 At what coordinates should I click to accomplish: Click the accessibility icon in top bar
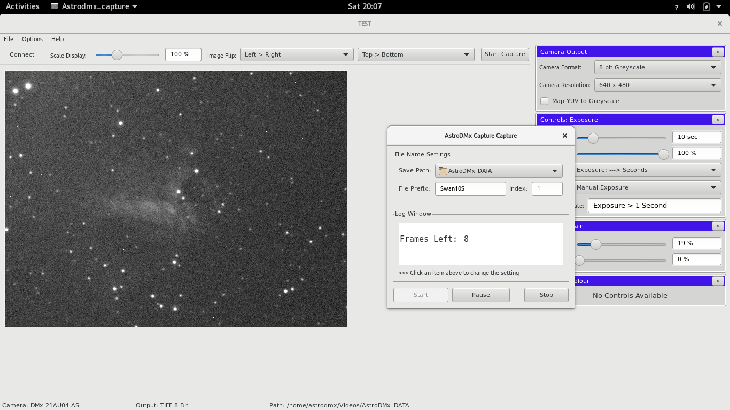point(677,6)
